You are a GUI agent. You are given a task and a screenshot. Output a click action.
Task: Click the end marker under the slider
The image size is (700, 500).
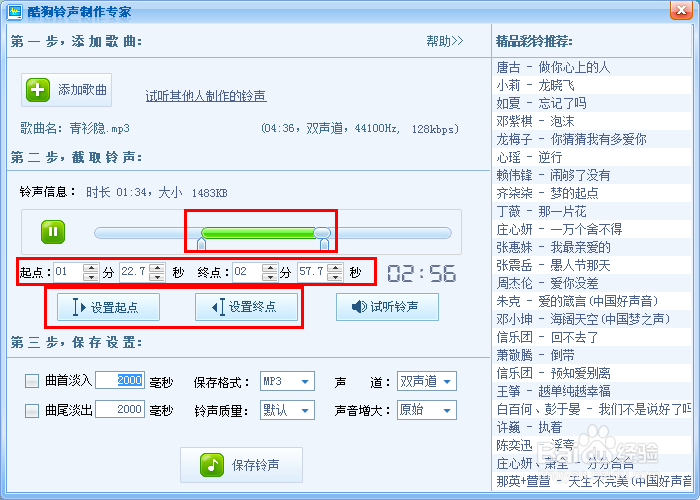coord(325,244)
